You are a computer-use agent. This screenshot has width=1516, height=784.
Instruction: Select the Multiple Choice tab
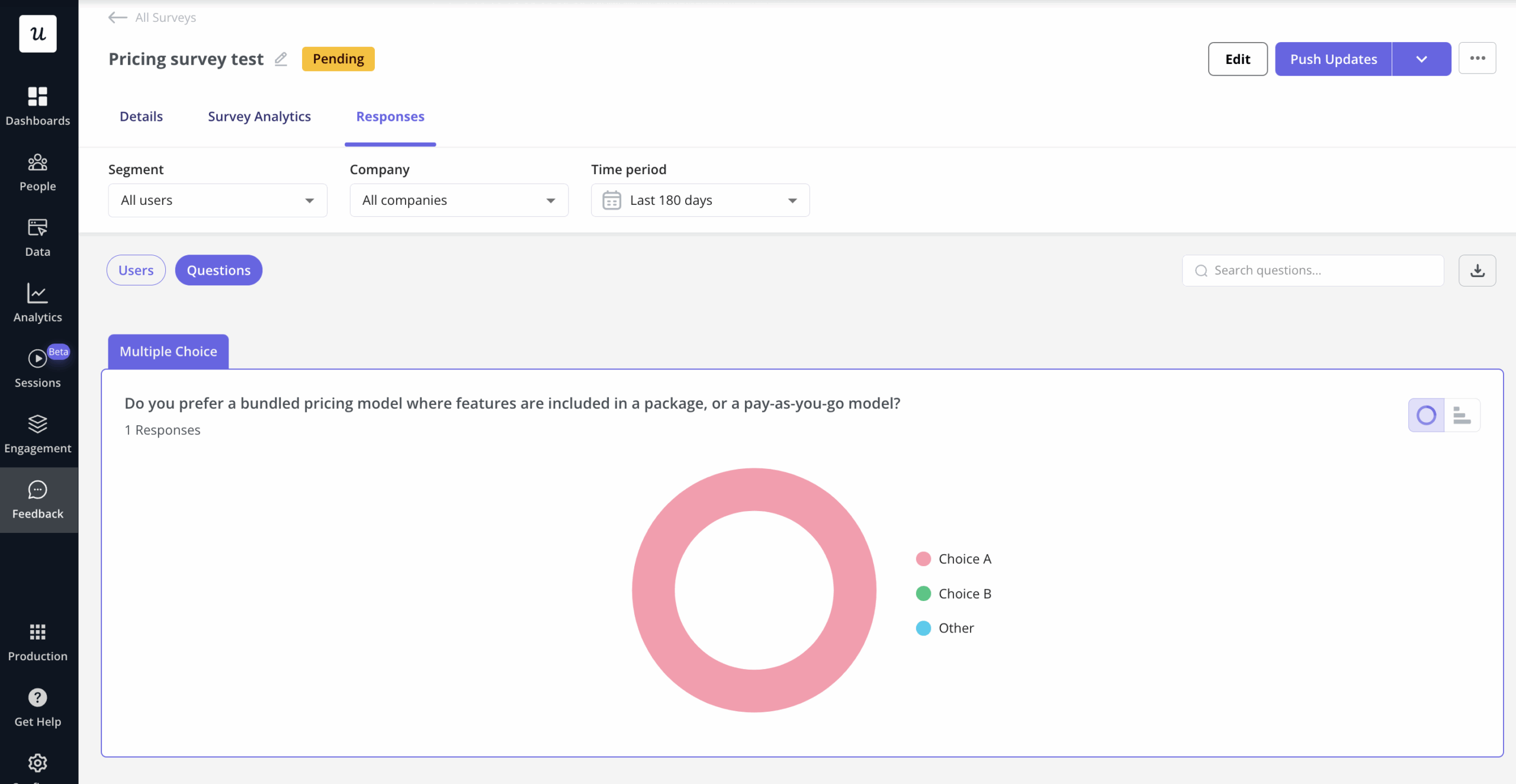[x=168, y=351]
